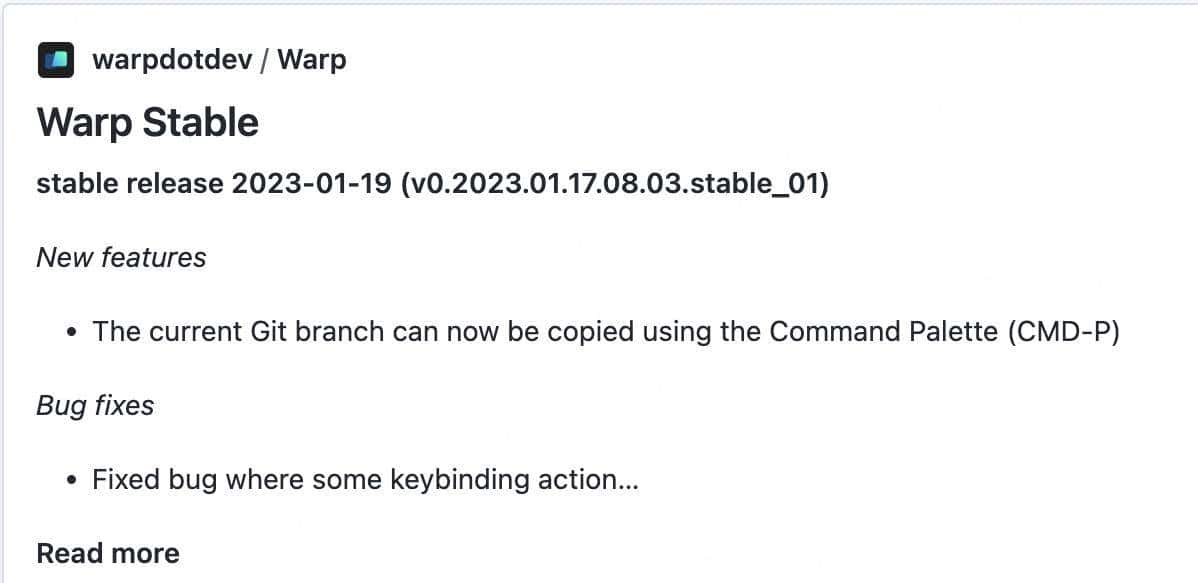Click the New features section heading
Image resolution: width=1198 pixels, height=583 pixels.
click(121, 257)
